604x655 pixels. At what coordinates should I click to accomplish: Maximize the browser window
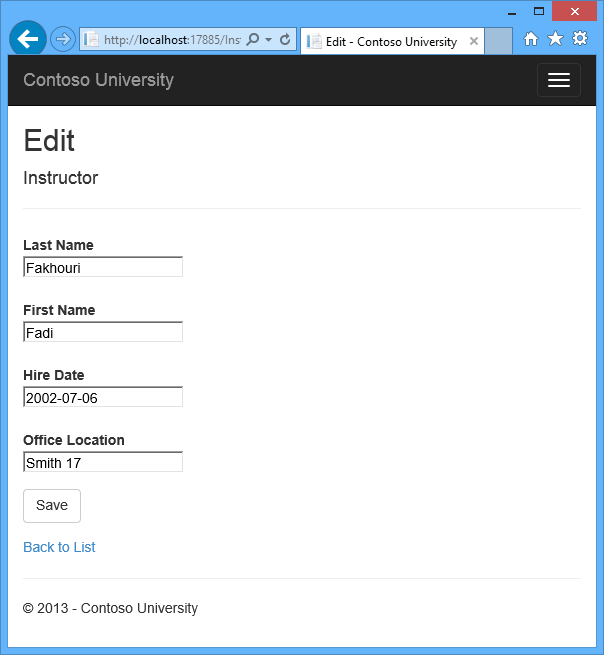tap(539, 11)
